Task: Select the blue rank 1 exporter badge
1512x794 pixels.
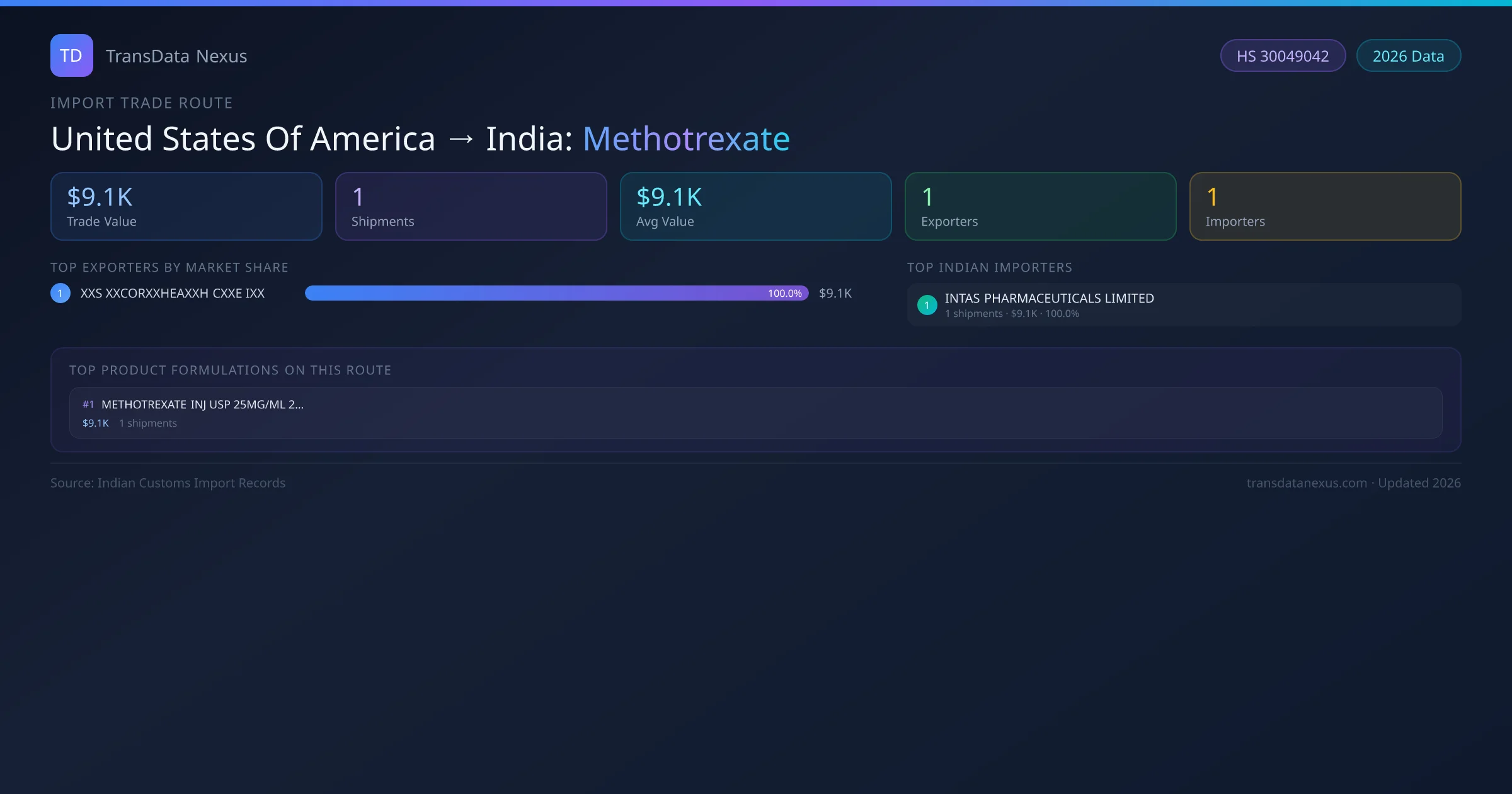Action: click(x=60, y=293)
